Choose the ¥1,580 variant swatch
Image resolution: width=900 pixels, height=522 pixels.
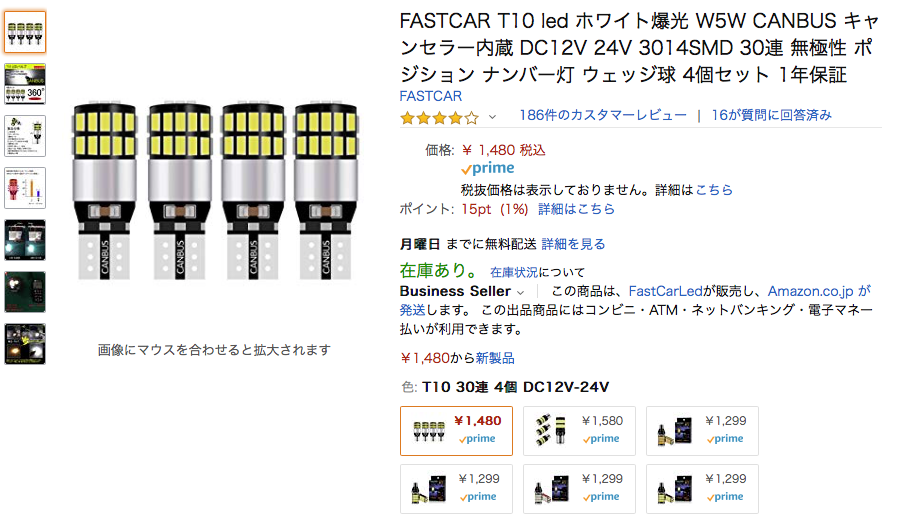click(579, 431)
